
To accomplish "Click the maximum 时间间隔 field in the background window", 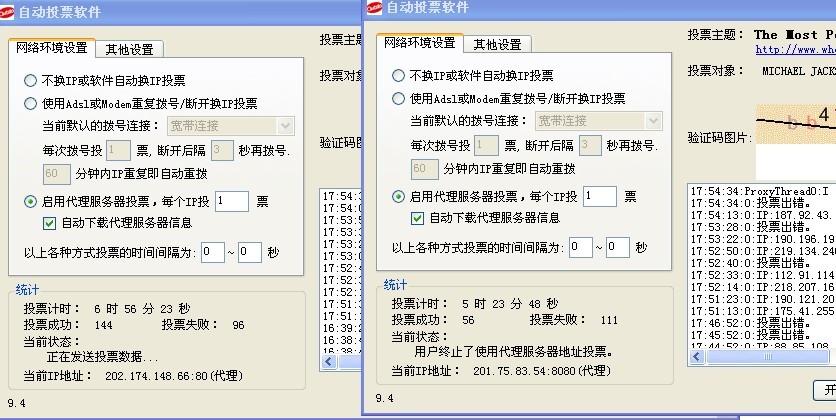I will tap(250, 252).
